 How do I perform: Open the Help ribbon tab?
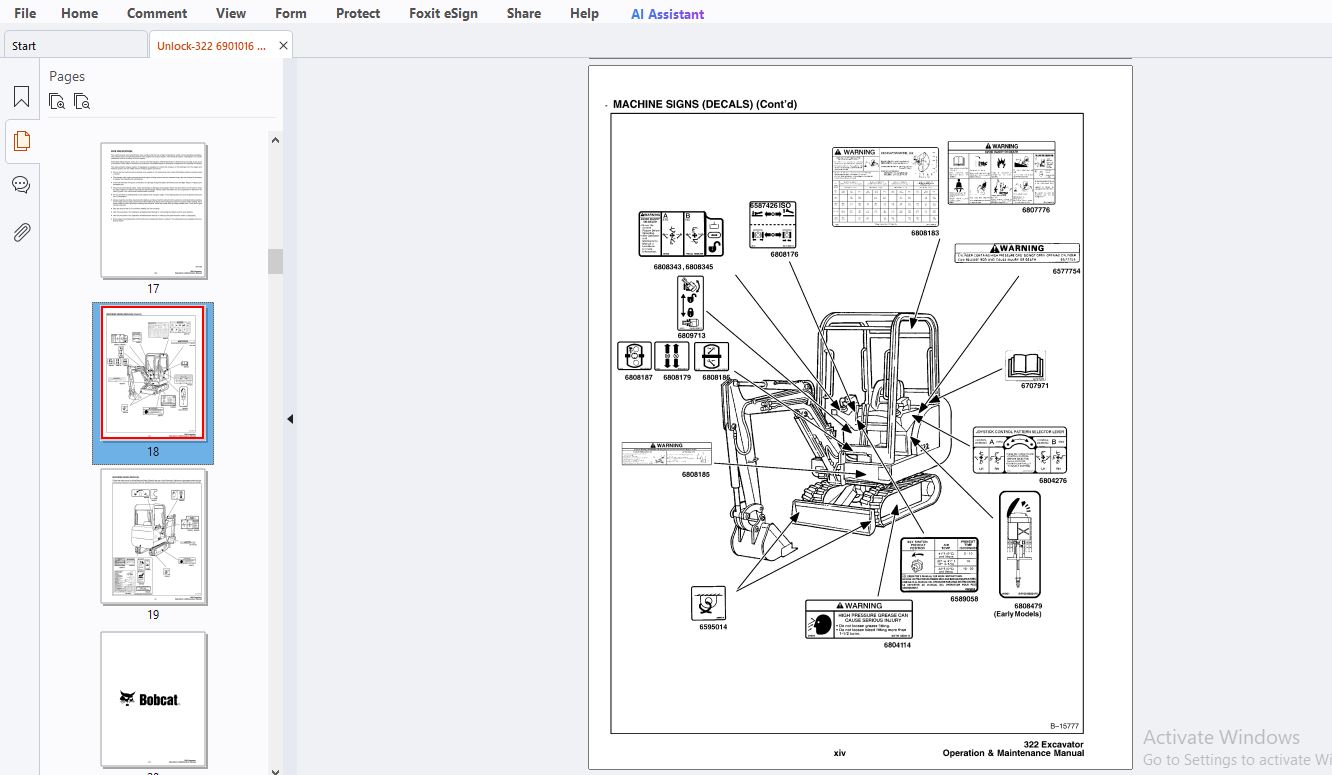click(584, 13)
